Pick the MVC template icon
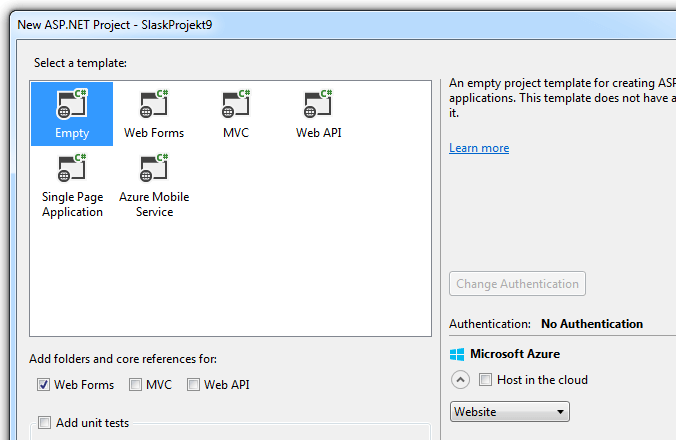 coord(236,103)
